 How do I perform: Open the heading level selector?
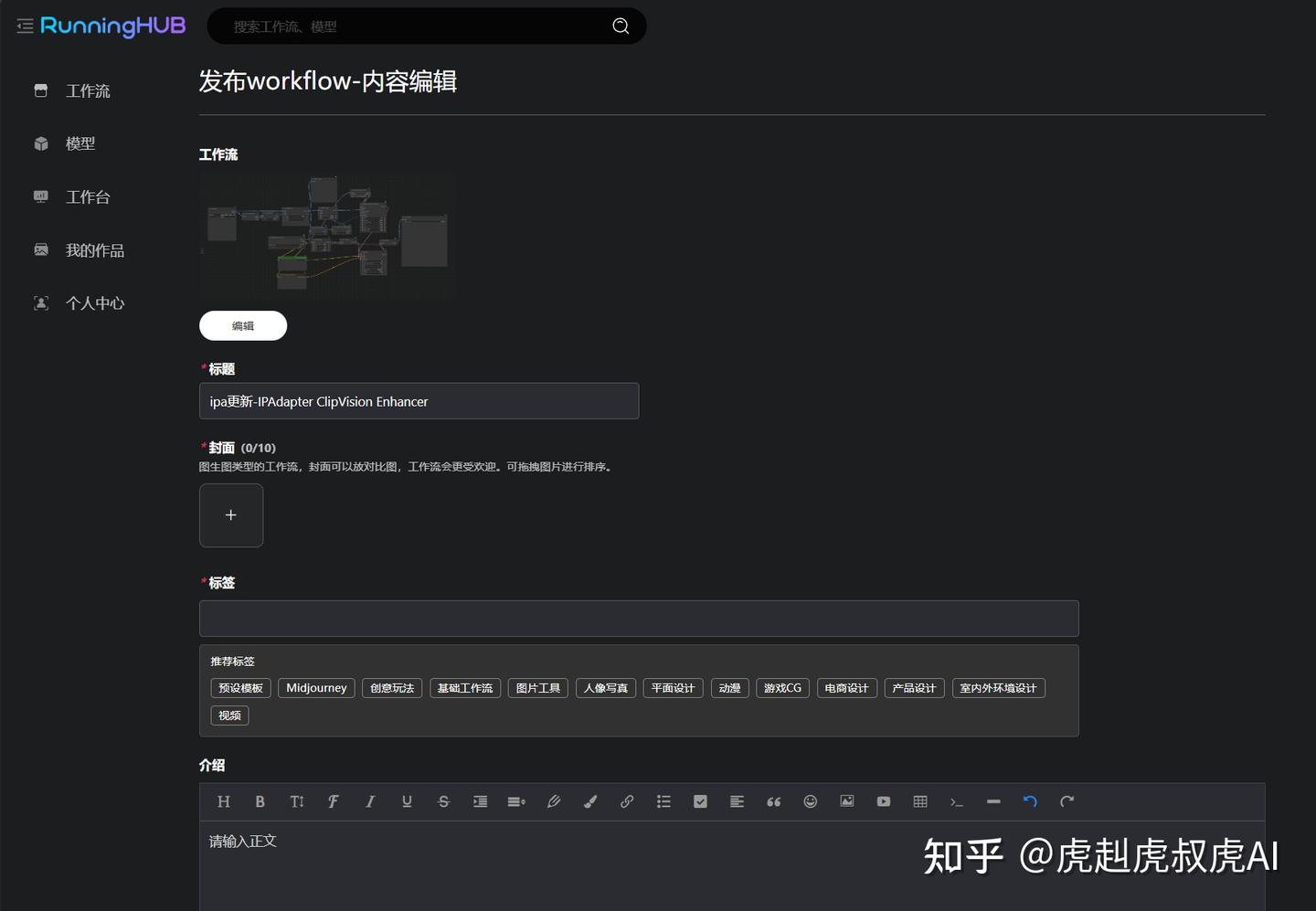[224, 801]
